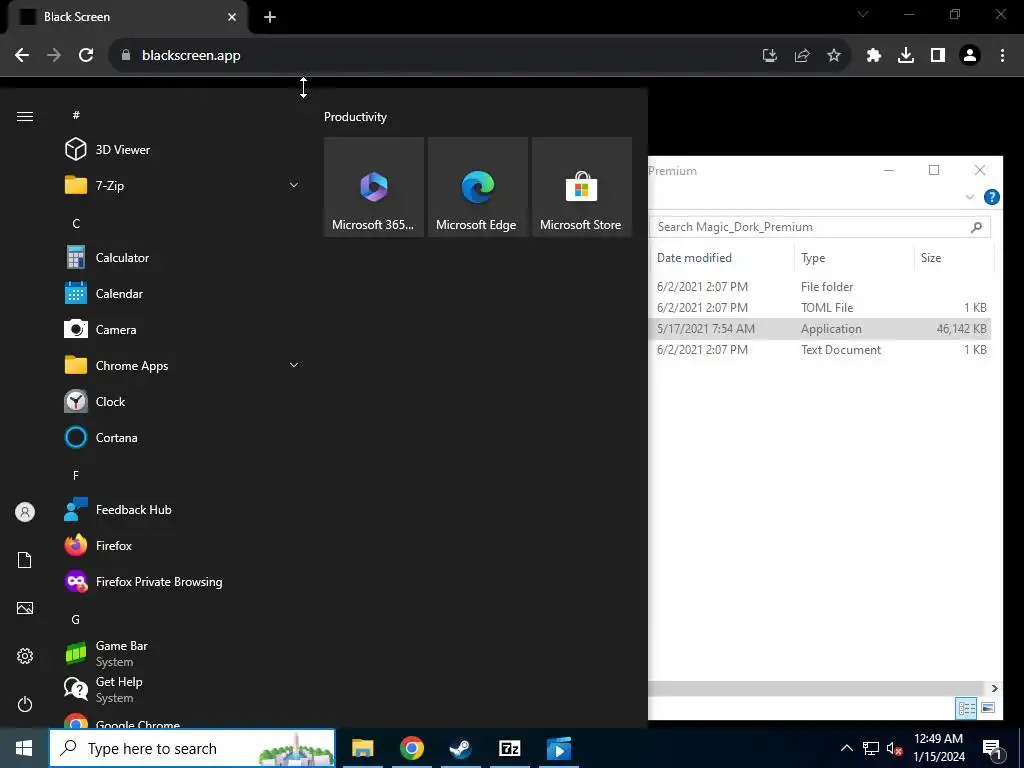
Task: Open Google Chrome from the taskbar
Action: tap(411, 748)
